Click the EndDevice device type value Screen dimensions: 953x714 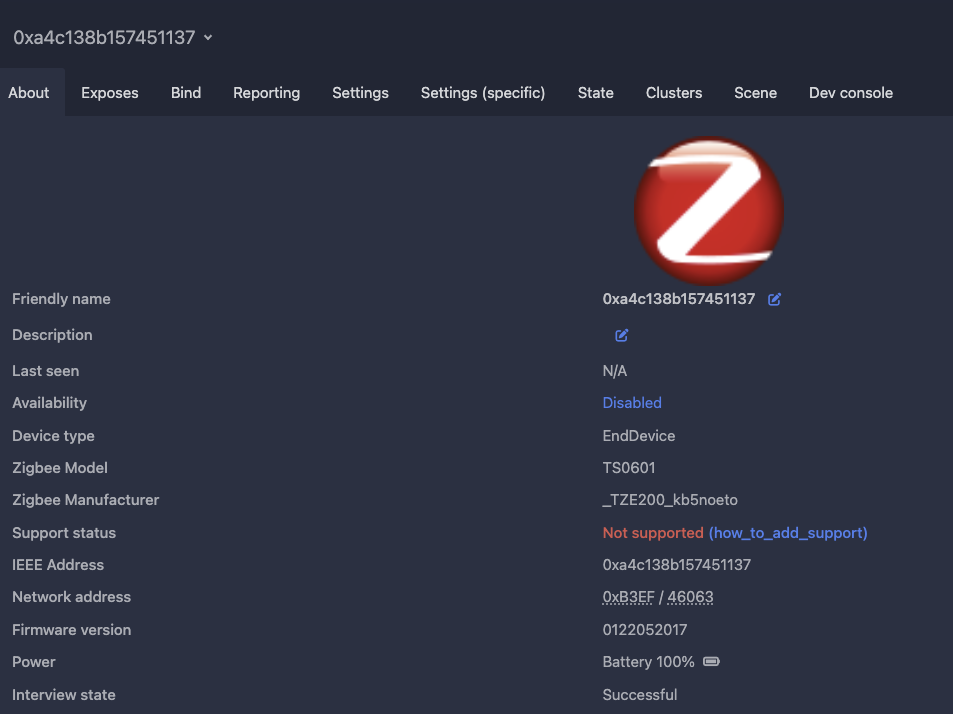639,436
